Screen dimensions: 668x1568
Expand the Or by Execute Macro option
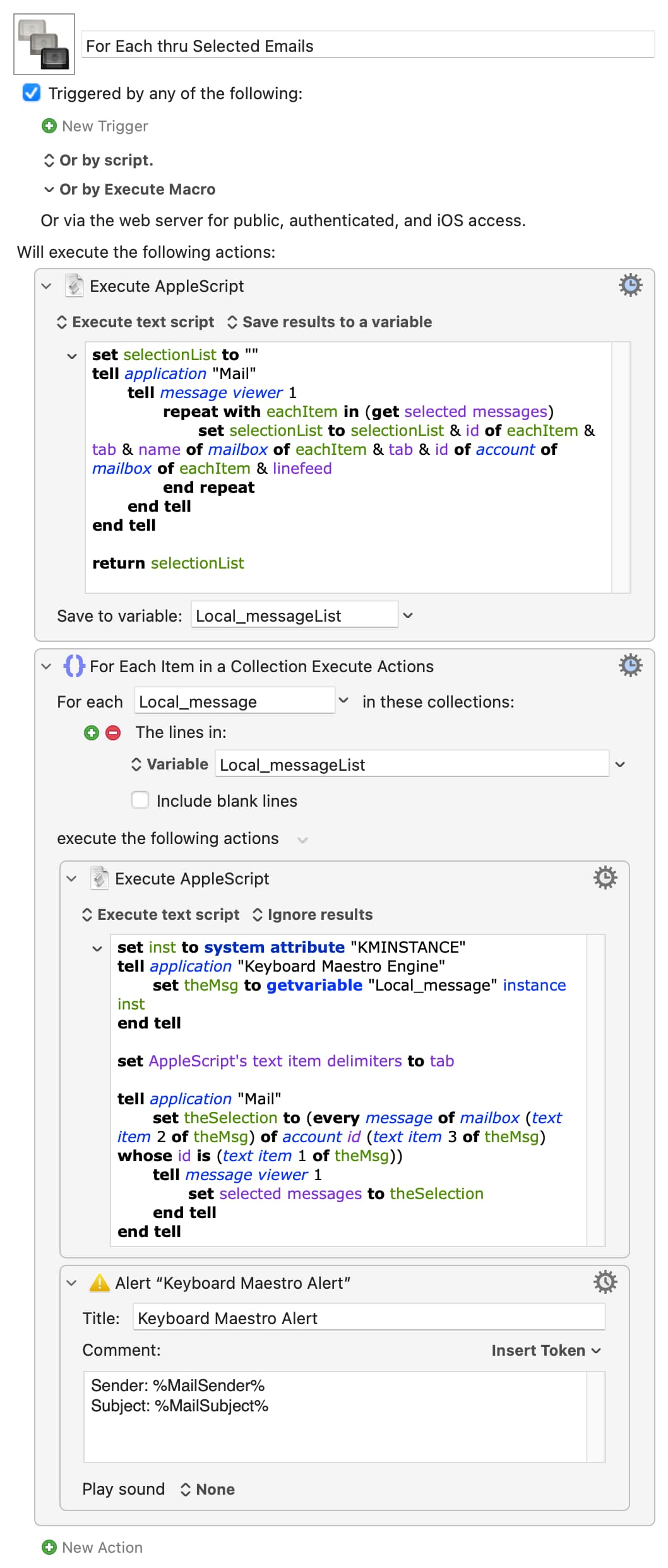pyautogui.click(x=49, y=190)
